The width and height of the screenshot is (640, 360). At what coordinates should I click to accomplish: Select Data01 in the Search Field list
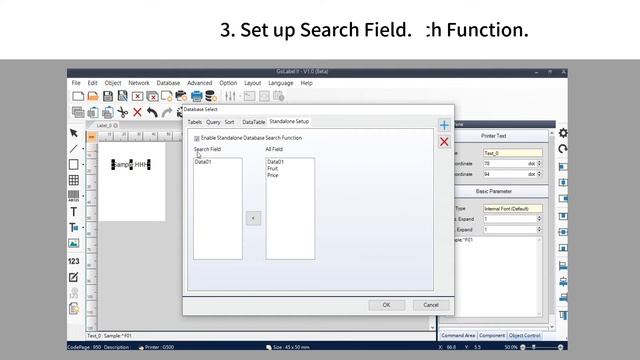tap(203, 162)
